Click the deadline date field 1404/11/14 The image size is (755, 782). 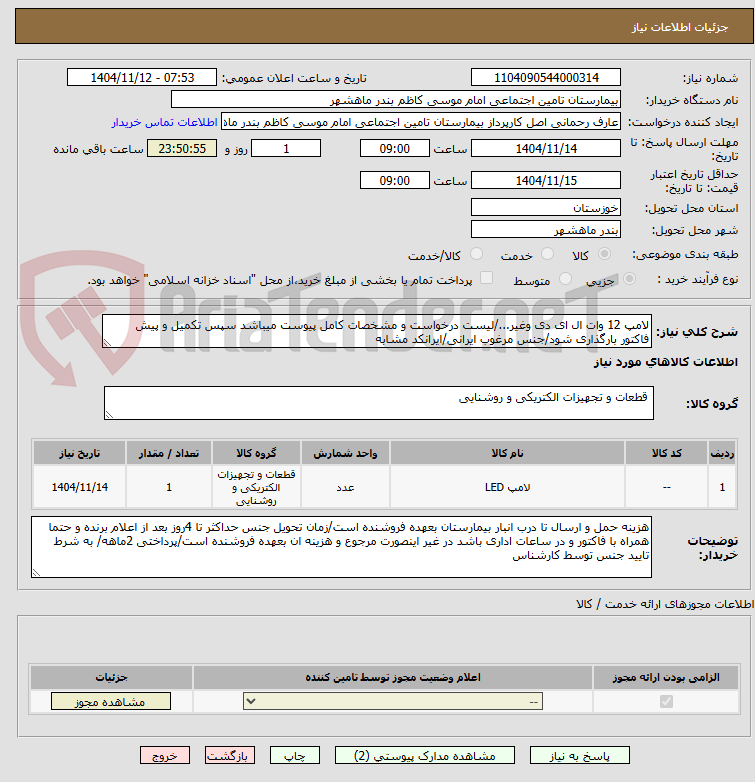[546, 149]
